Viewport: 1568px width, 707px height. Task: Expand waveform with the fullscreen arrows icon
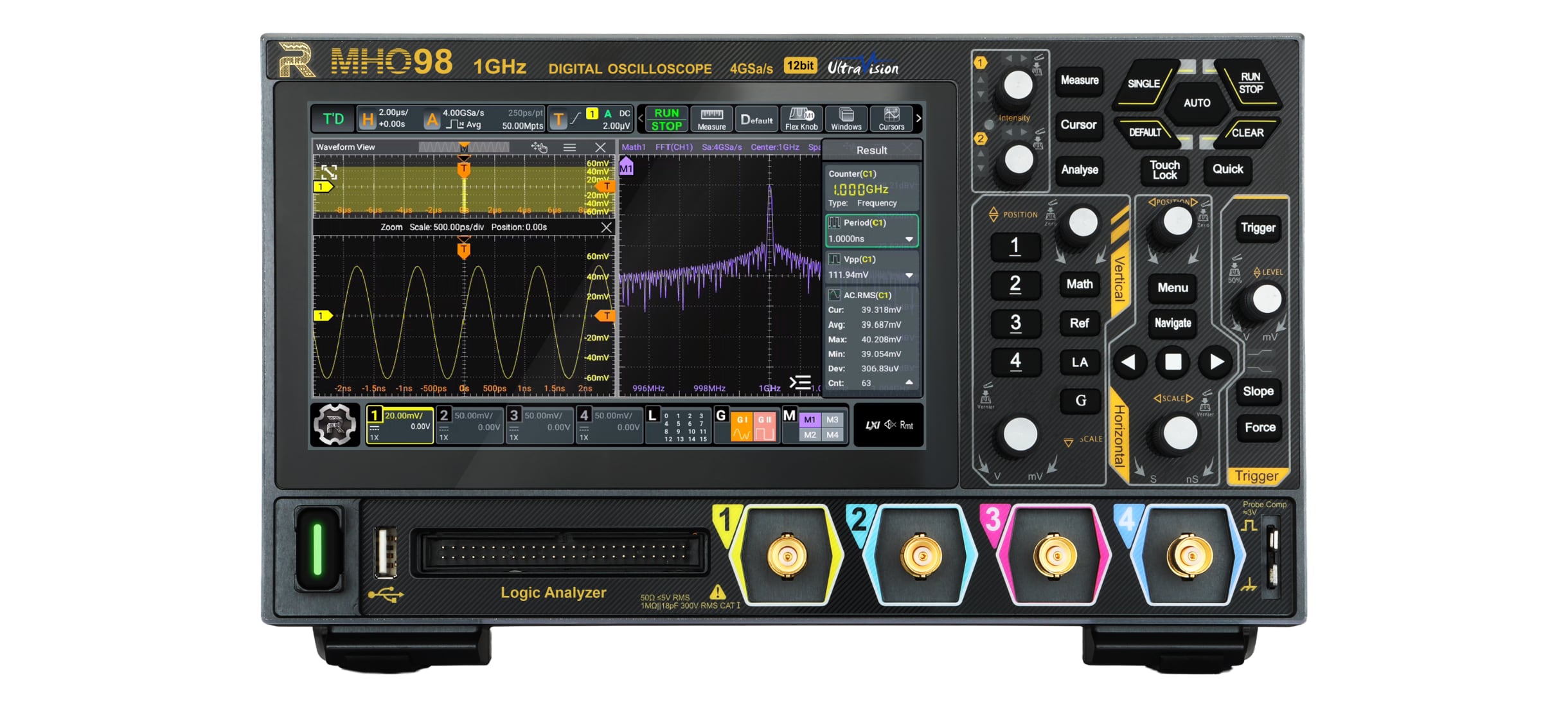329,172
